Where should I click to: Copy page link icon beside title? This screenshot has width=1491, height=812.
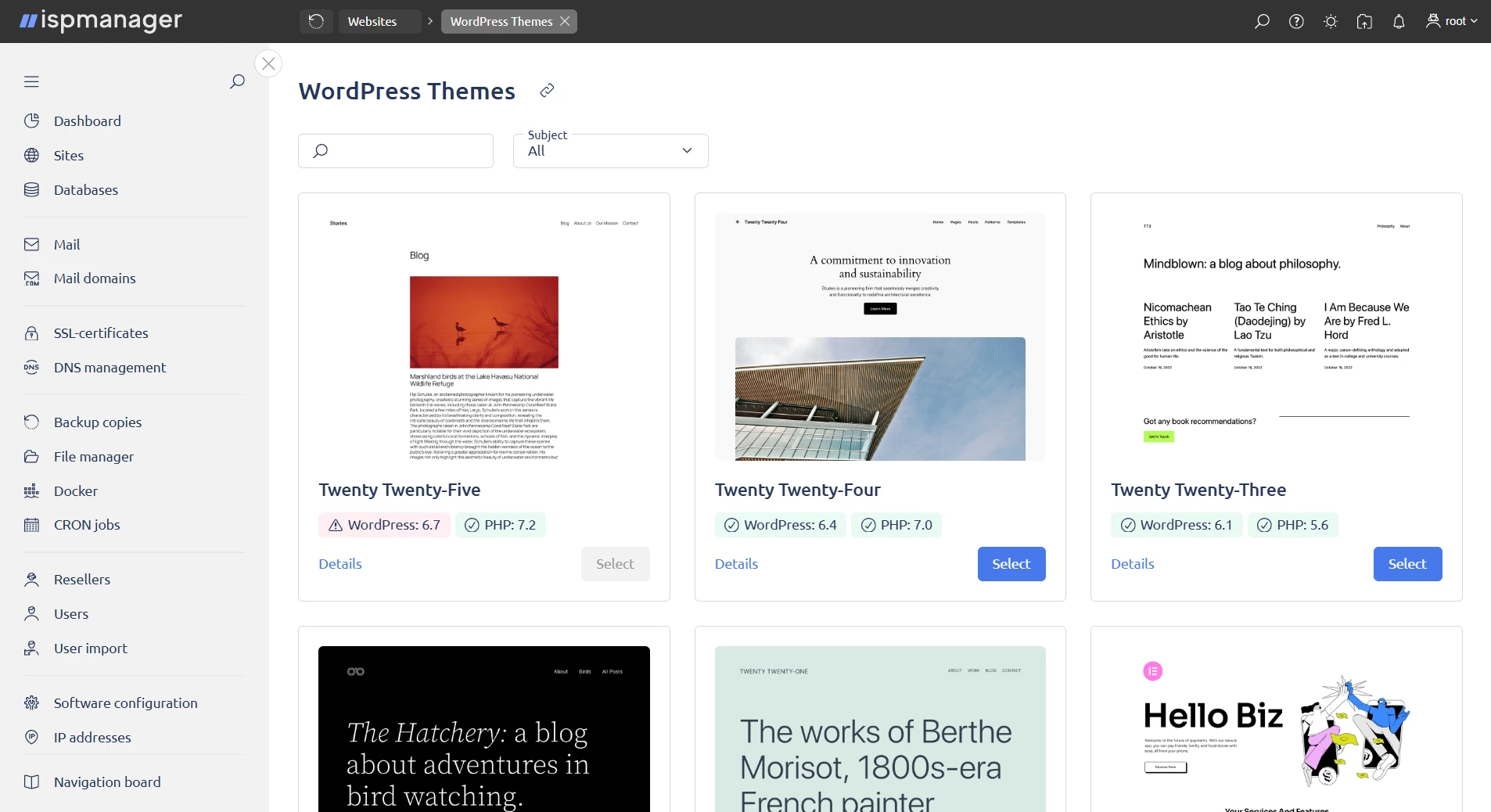(x=547, y=91)
